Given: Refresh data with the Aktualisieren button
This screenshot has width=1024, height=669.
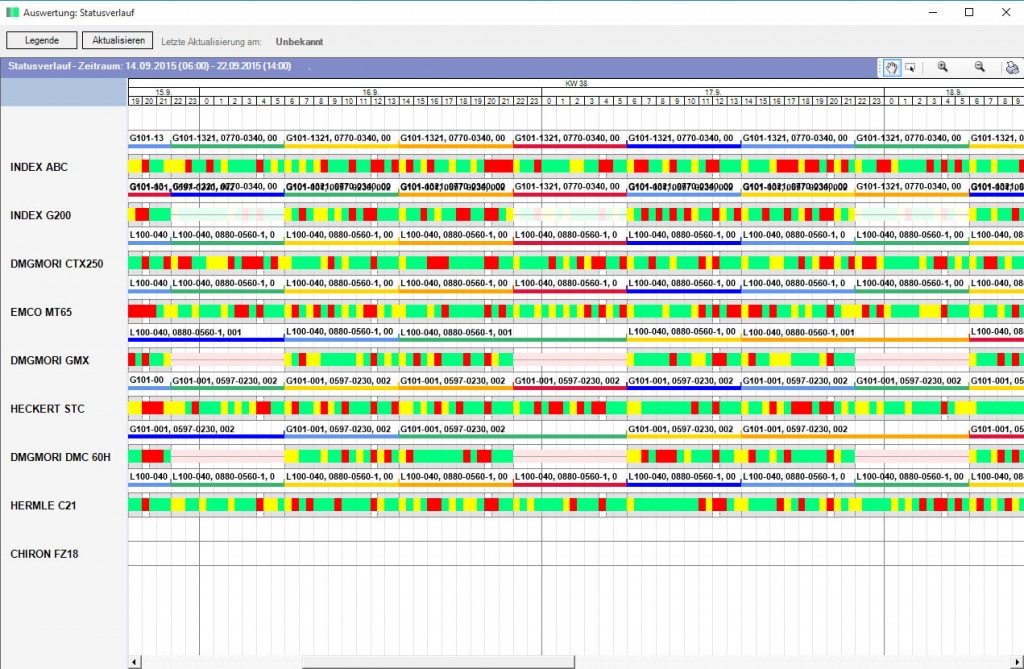Looking at the screenshot, I should coord(118,40).
